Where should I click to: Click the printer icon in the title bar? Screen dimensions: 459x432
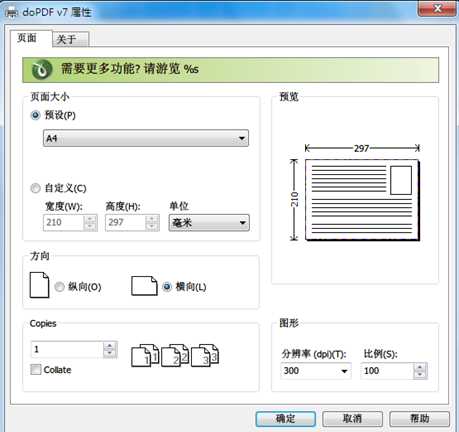coord(11,13)
